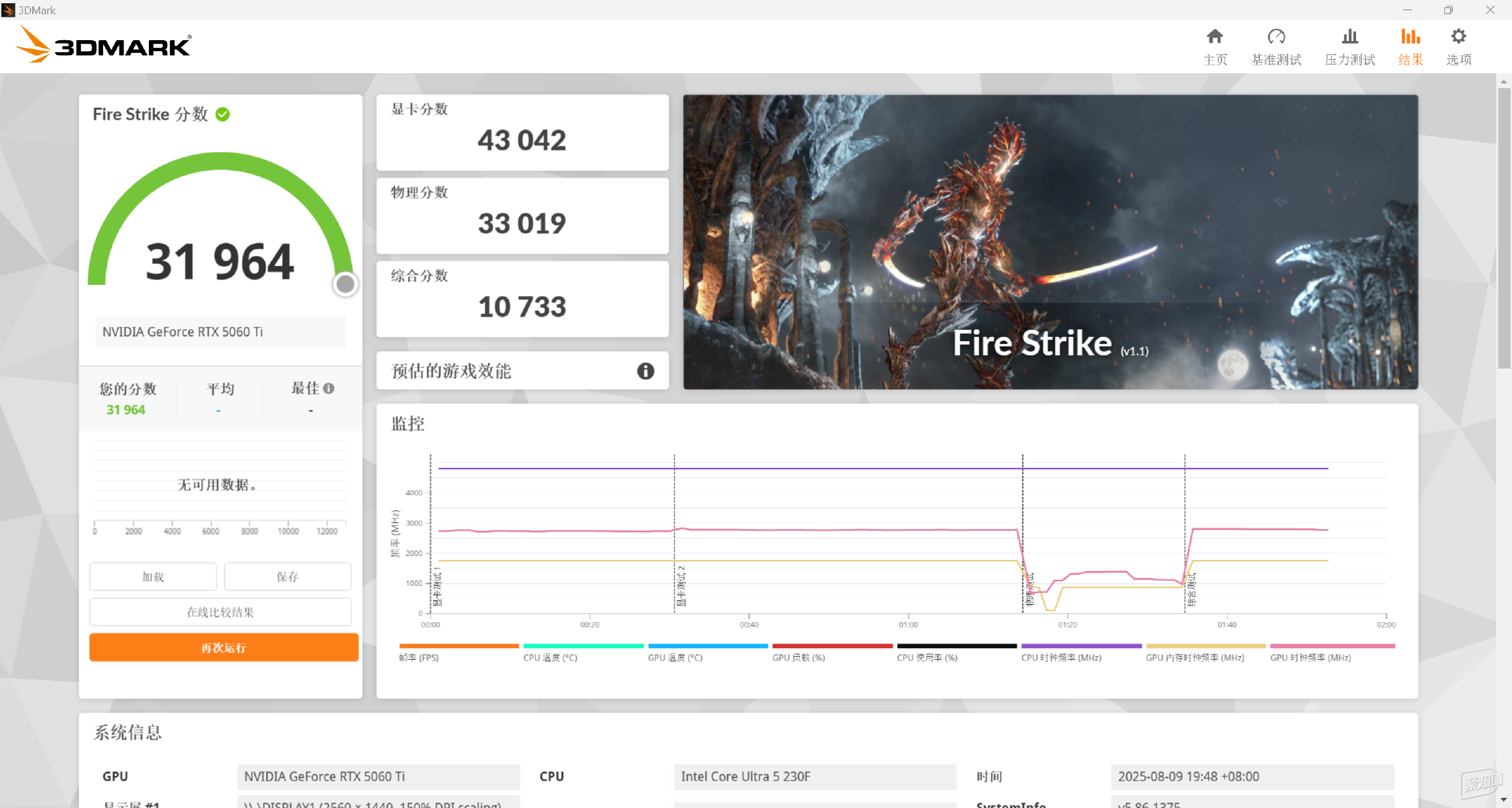1512x808 pixels.
Task: Toggle the GPU 时钟频率 pink legend
Action: pos(1332,652)
